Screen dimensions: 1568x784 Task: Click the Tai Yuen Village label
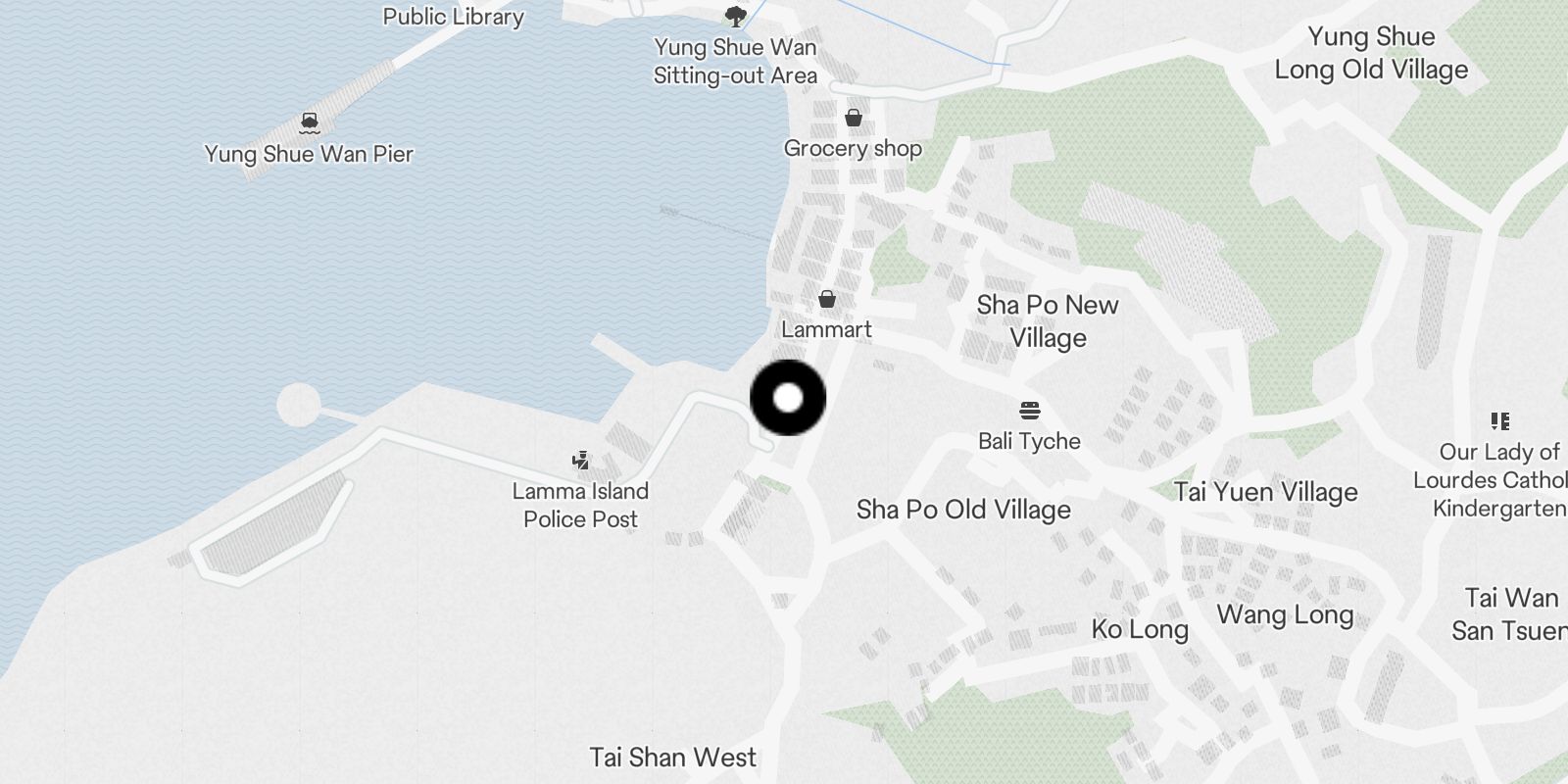coord(1266,492)
